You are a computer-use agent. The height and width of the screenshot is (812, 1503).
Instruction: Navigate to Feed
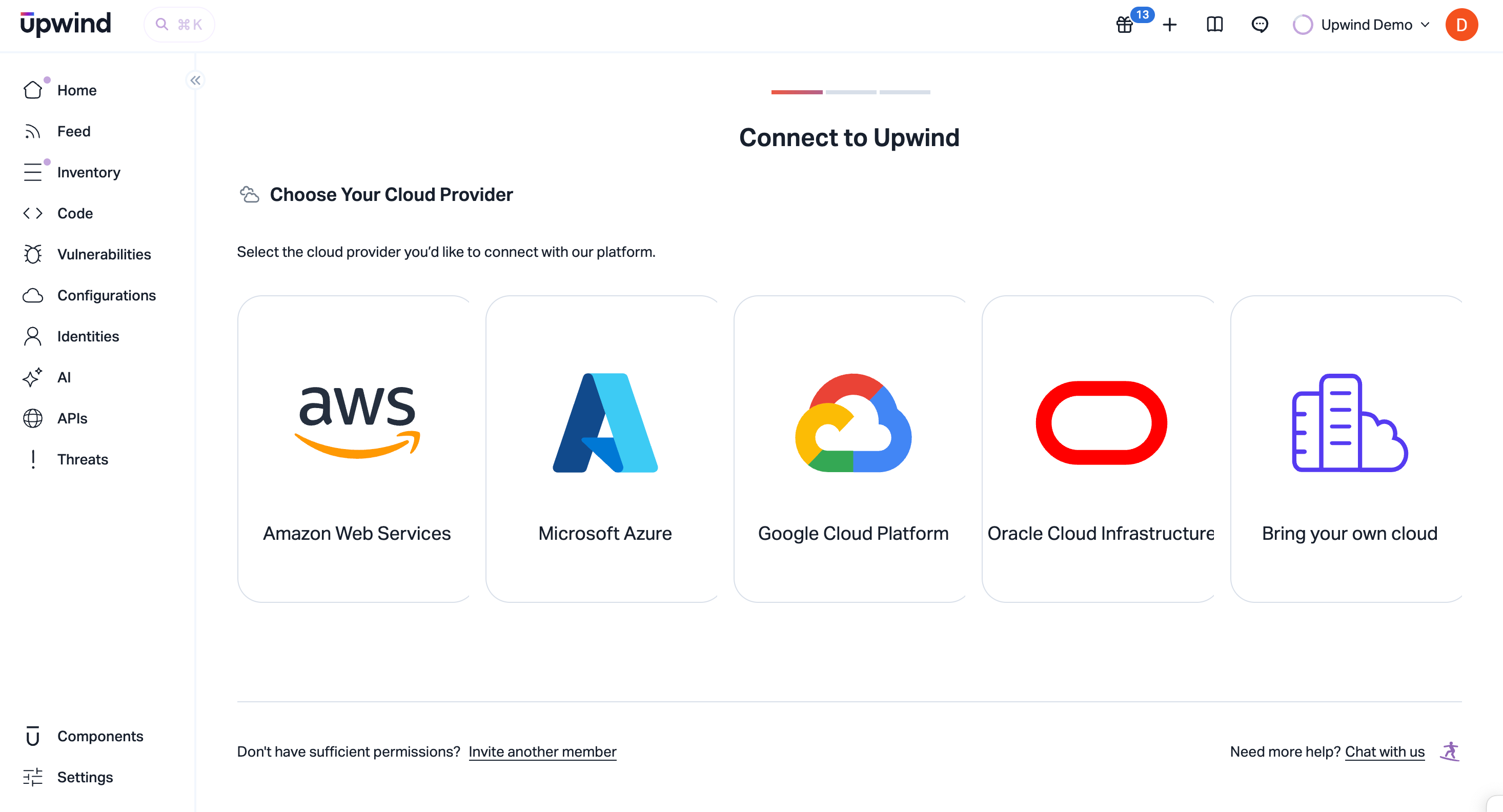coord(74,131)
